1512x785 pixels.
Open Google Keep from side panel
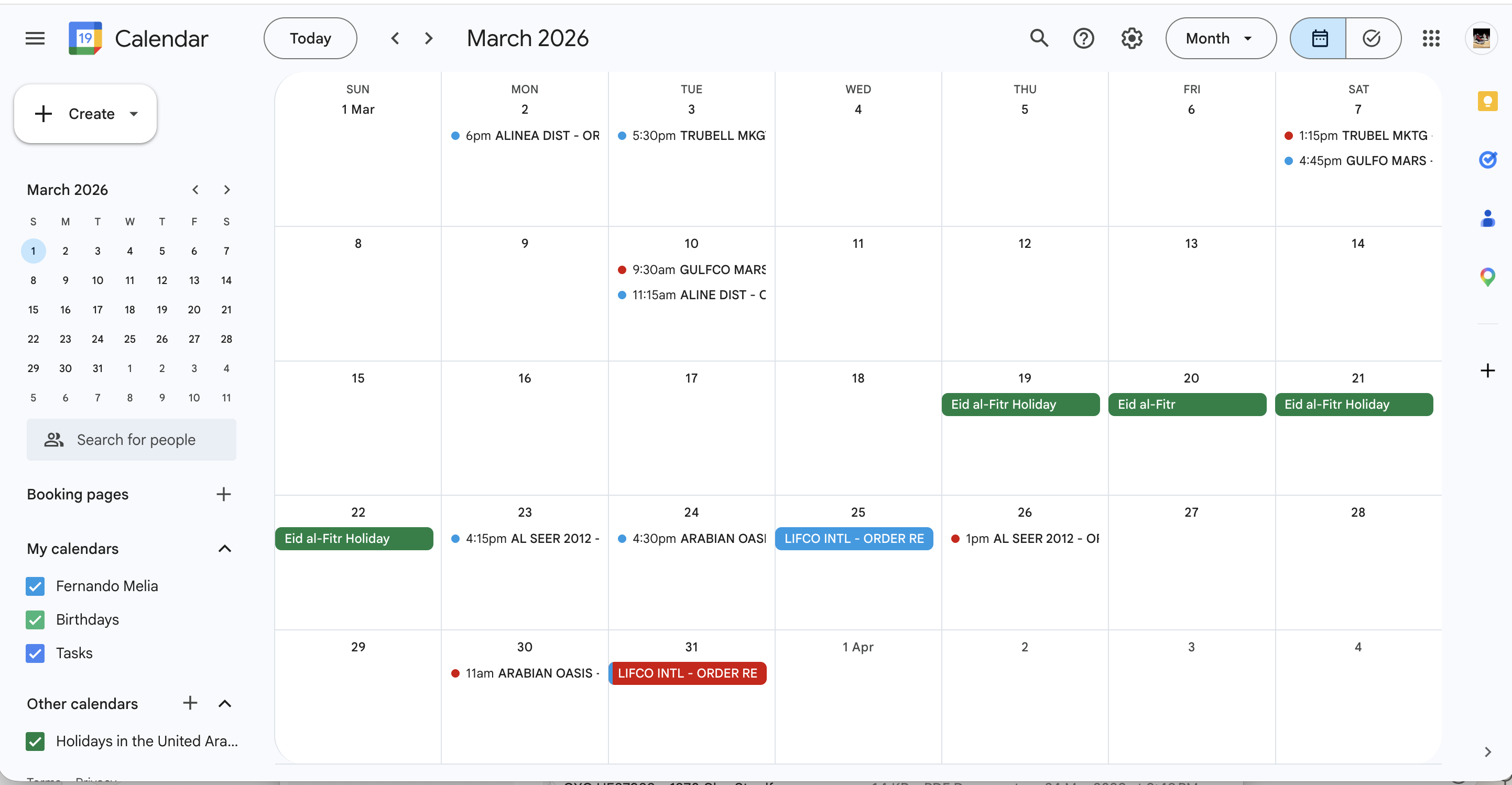click(x=1487, y=102)
